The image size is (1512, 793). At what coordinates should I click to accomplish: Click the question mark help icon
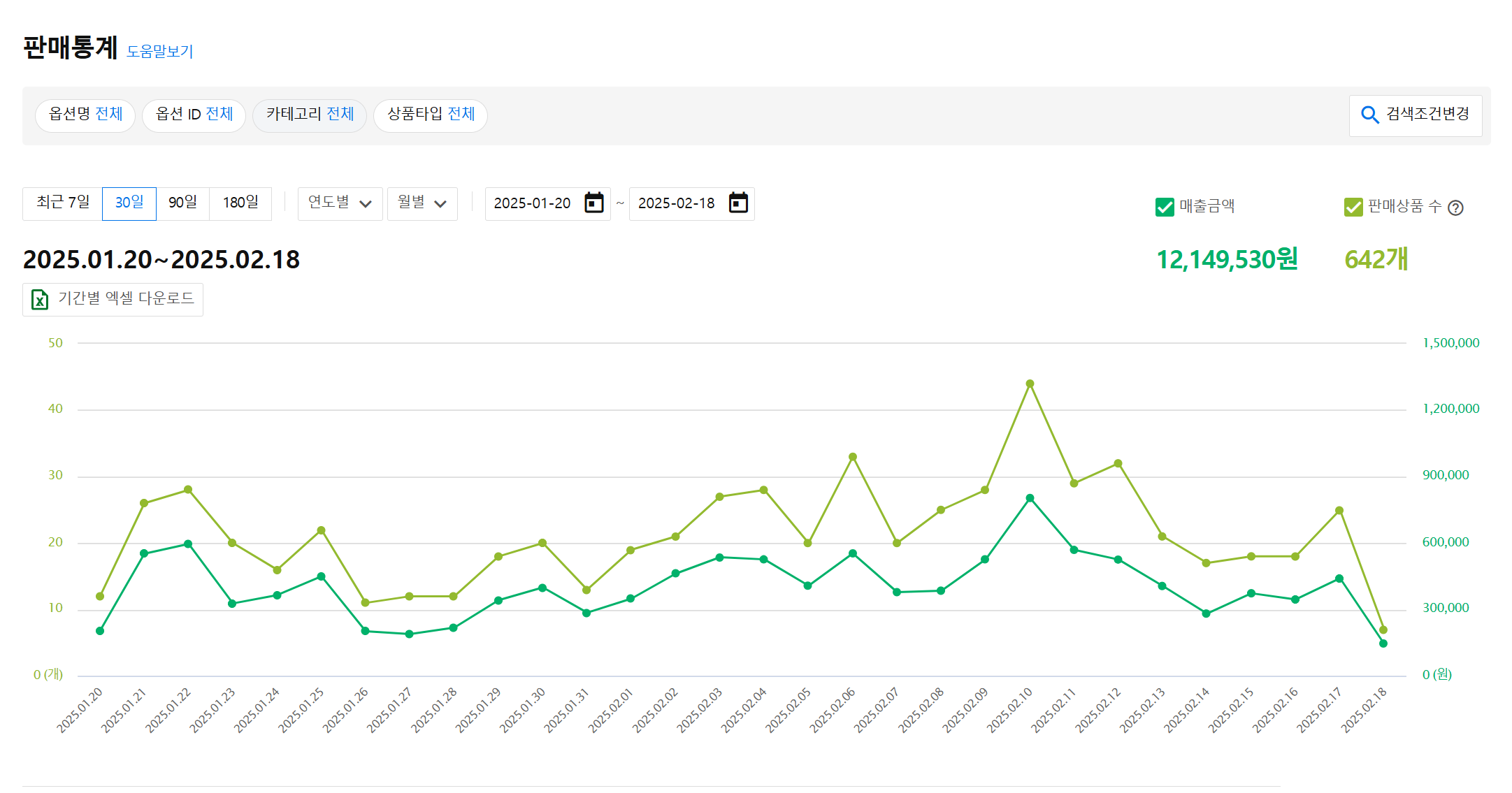point(1455,208)
